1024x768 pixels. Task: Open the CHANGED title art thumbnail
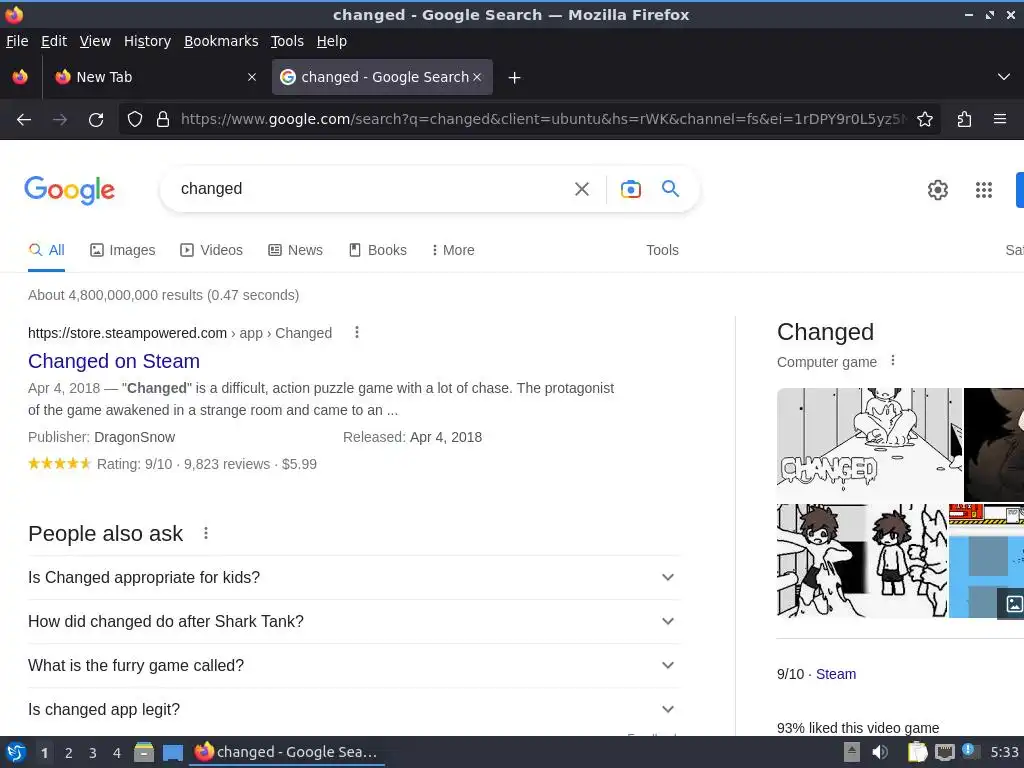click(x=869, y=444)
